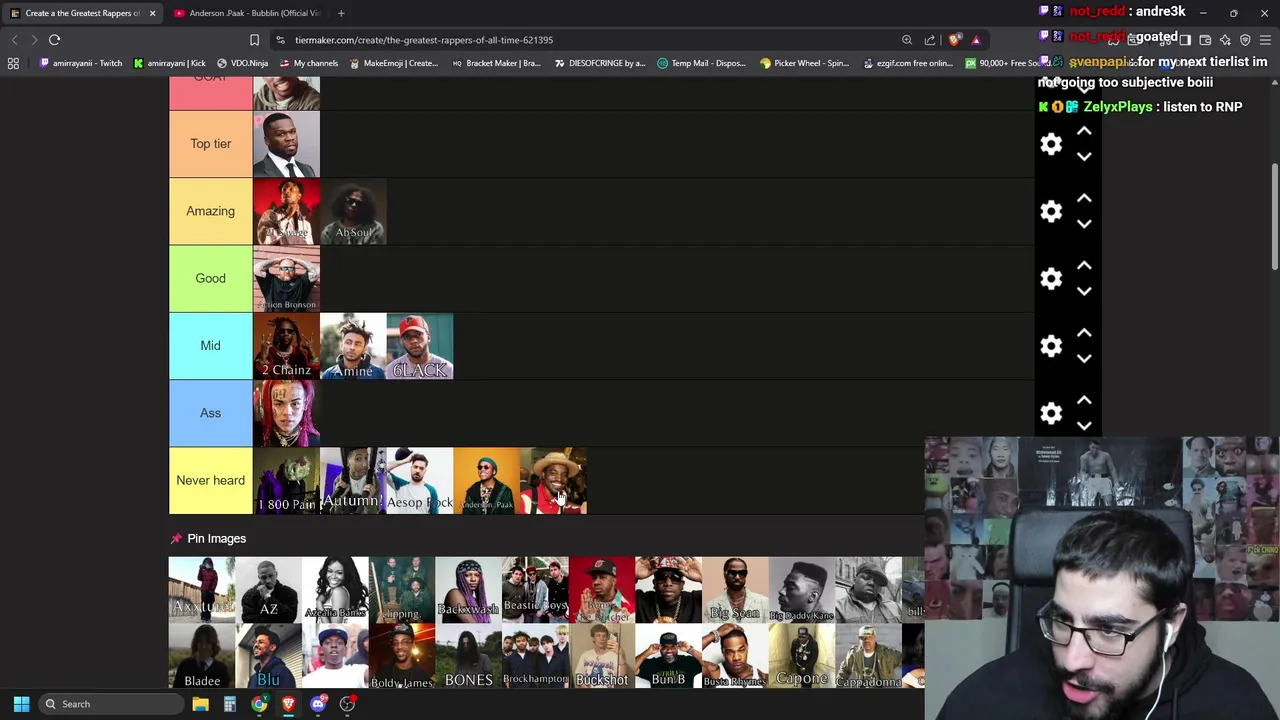Pick AZ image from image pool

[268, 589]
